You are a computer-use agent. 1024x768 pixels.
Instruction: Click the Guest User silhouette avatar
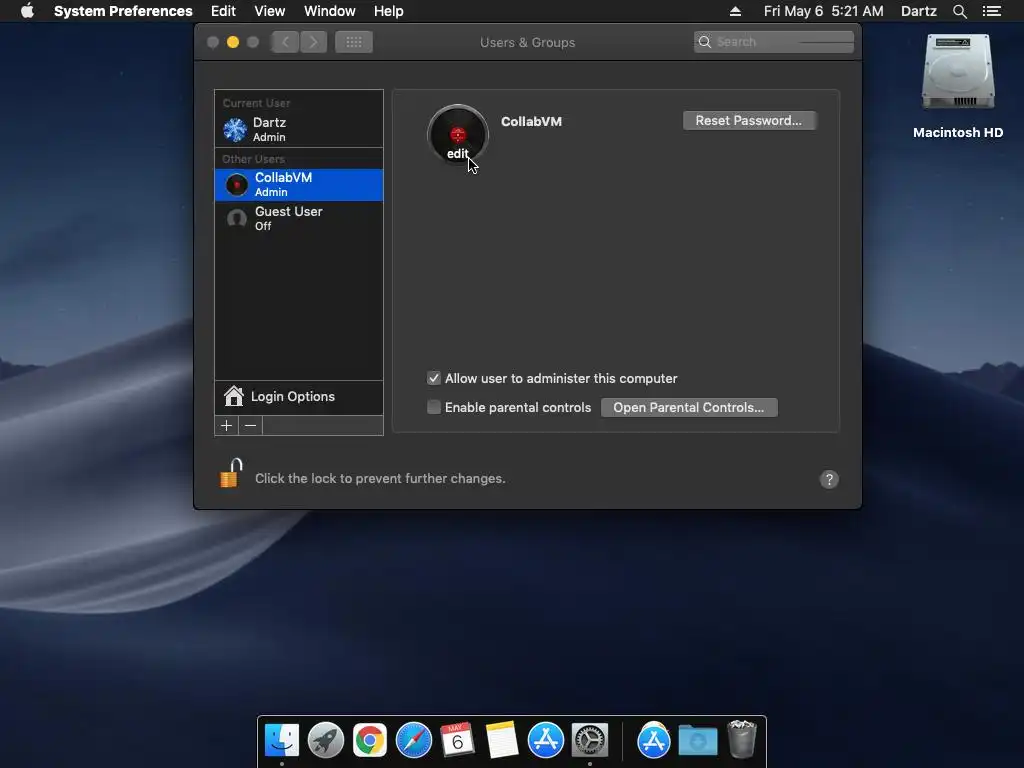click(x=236, y=217)
